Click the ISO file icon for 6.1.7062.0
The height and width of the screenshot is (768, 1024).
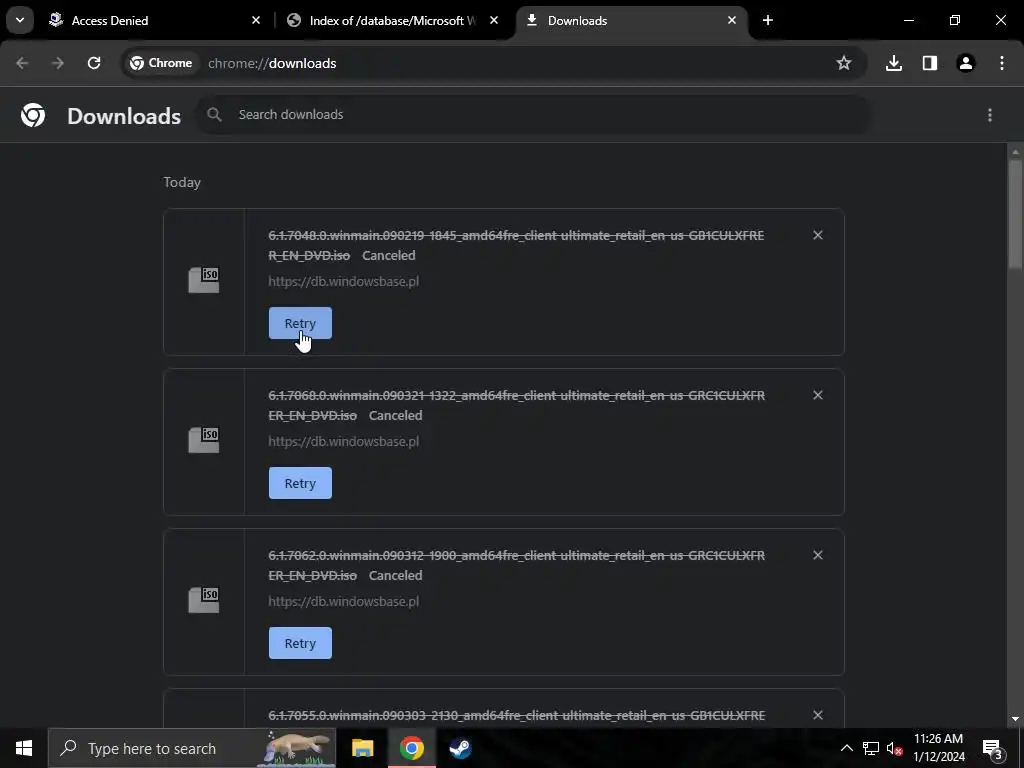pyautogui.click(x=204, y=600)
